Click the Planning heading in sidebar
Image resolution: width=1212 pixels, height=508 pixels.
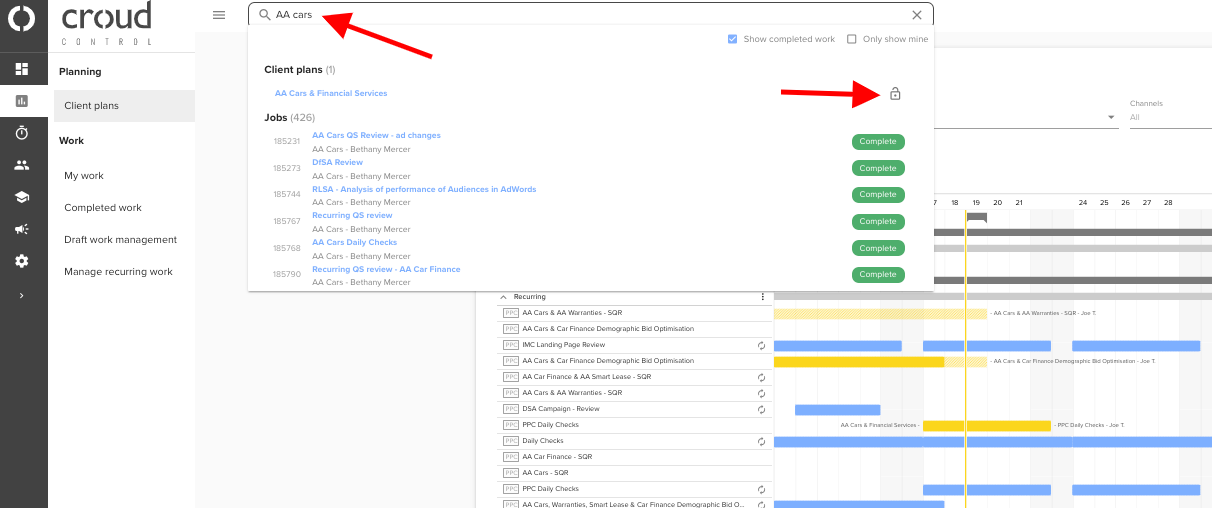click(x=80, y=72)
